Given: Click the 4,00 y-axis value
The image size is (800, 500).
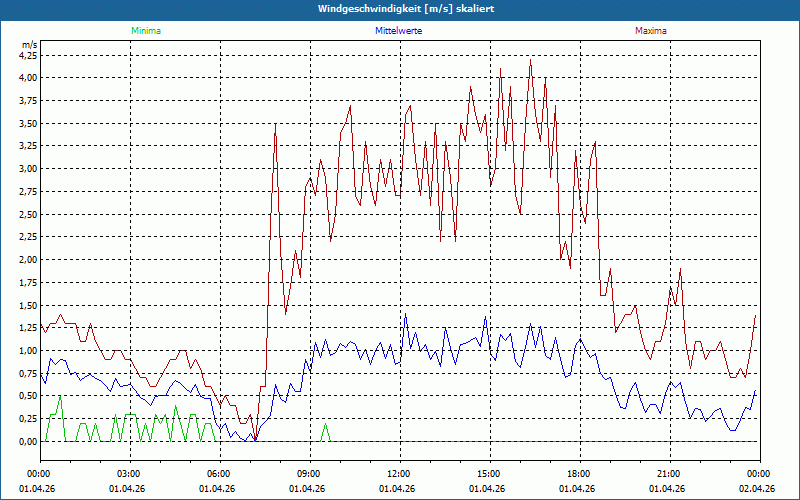Looking at the screenshot, I should 29,78.
